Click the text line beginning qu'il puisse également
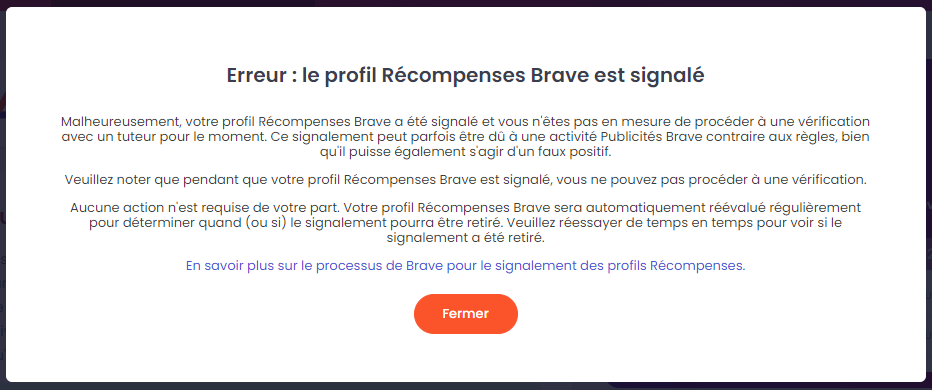Screen dimensions: 932x390 point(465,151)
